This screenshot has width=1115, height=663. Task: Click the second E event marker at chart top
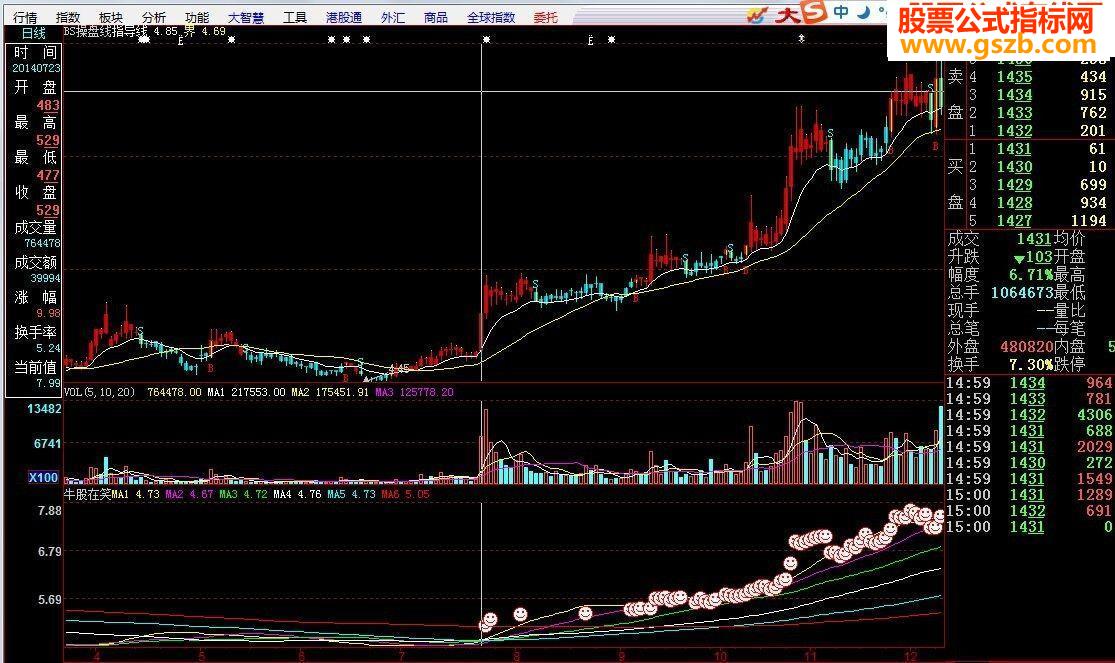pos(590,41)
